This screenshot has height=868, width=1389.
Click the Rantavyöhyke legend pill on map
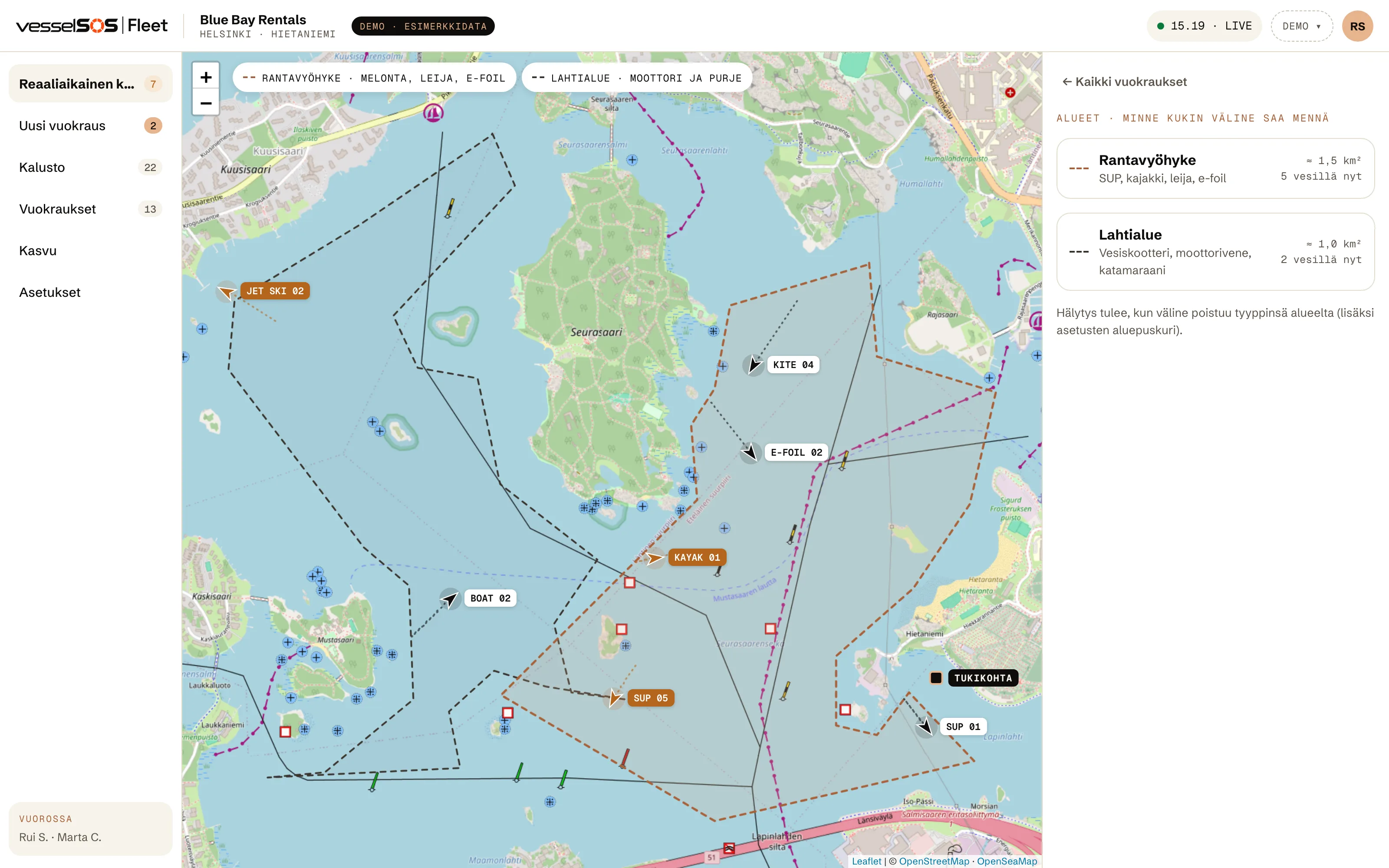pyautogui.click(x=374, y=78)
